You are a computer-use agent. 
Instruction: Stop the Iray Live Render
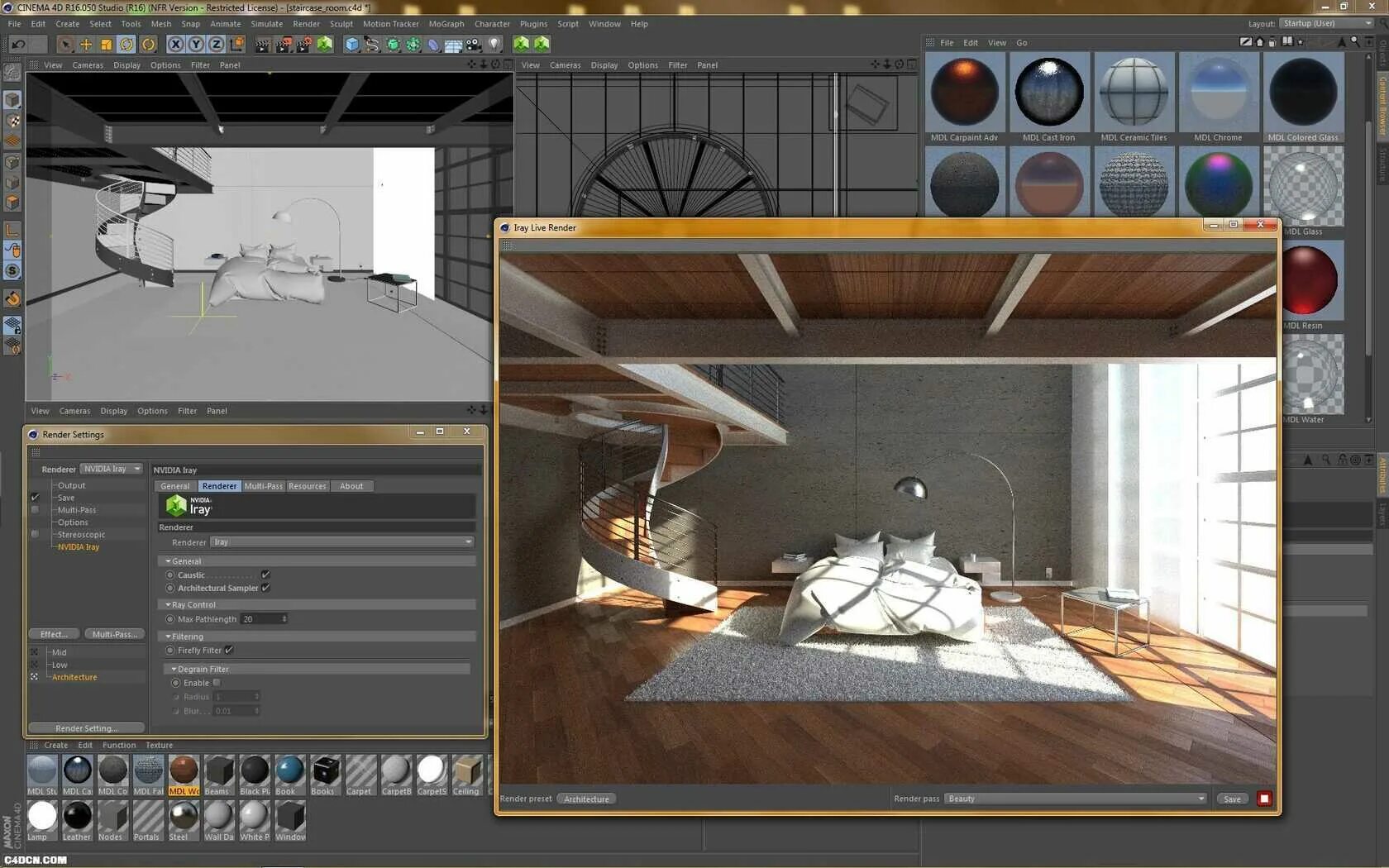1264,799
